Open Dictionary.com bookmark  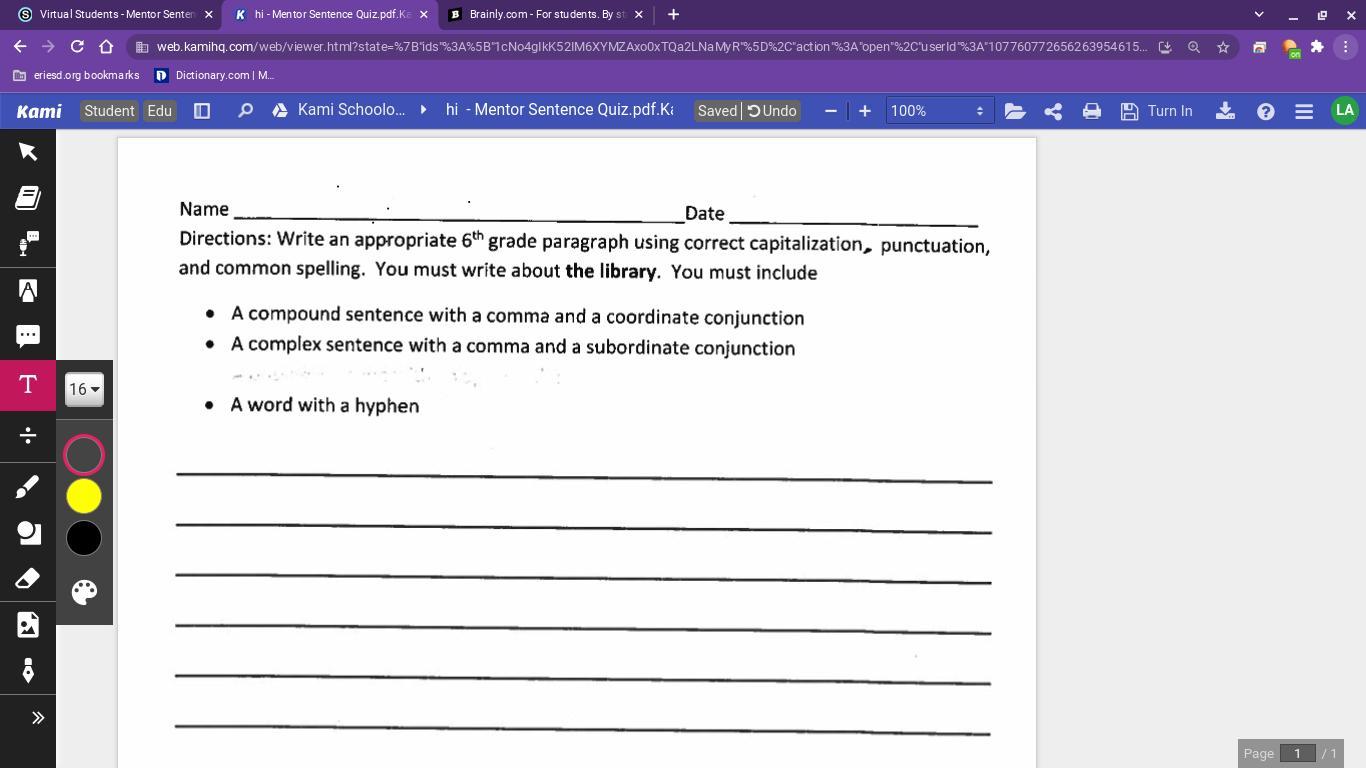click(x=215, y=75)
